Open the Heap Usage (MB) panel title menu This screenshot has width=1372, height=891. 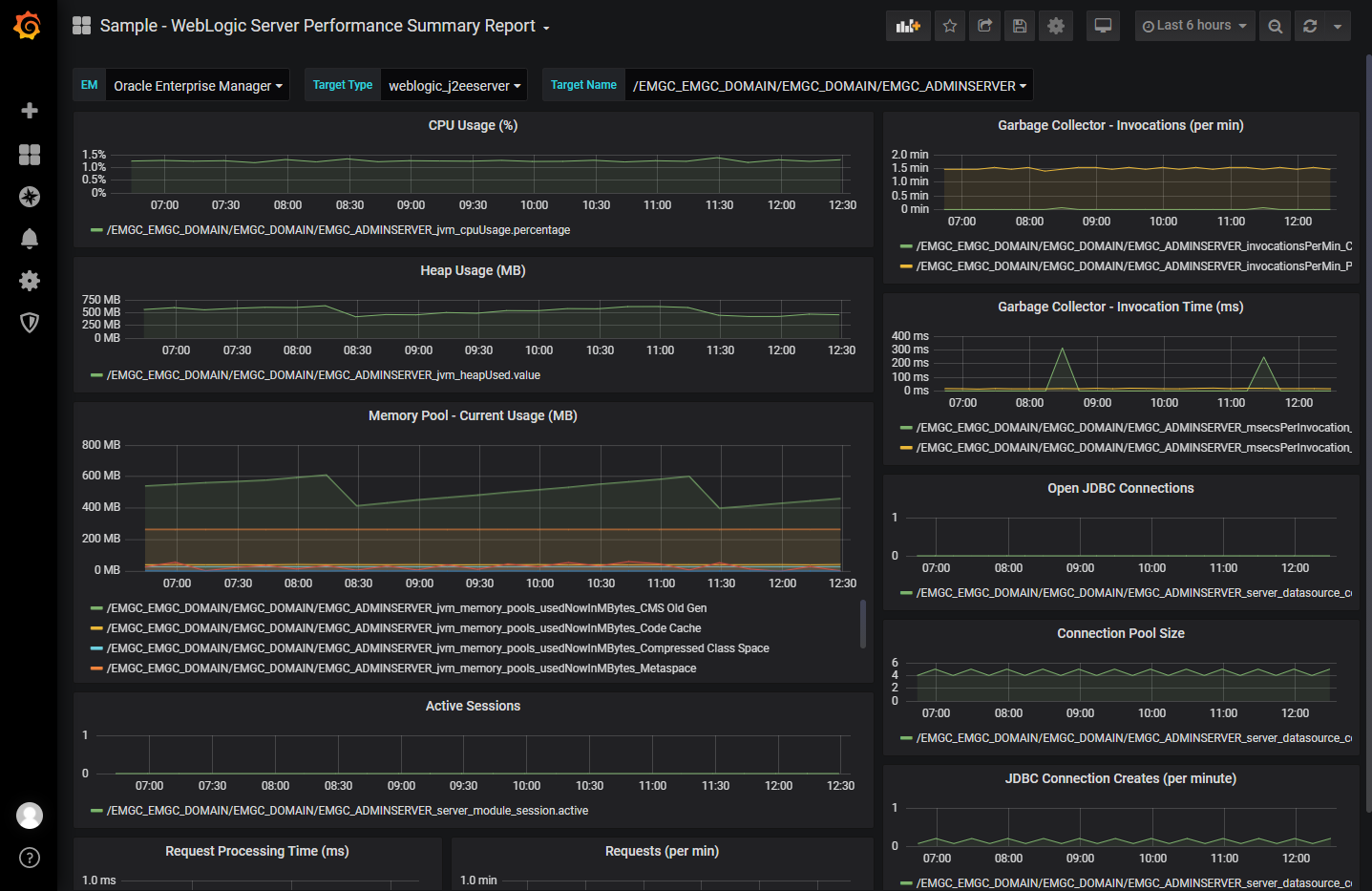473,270
